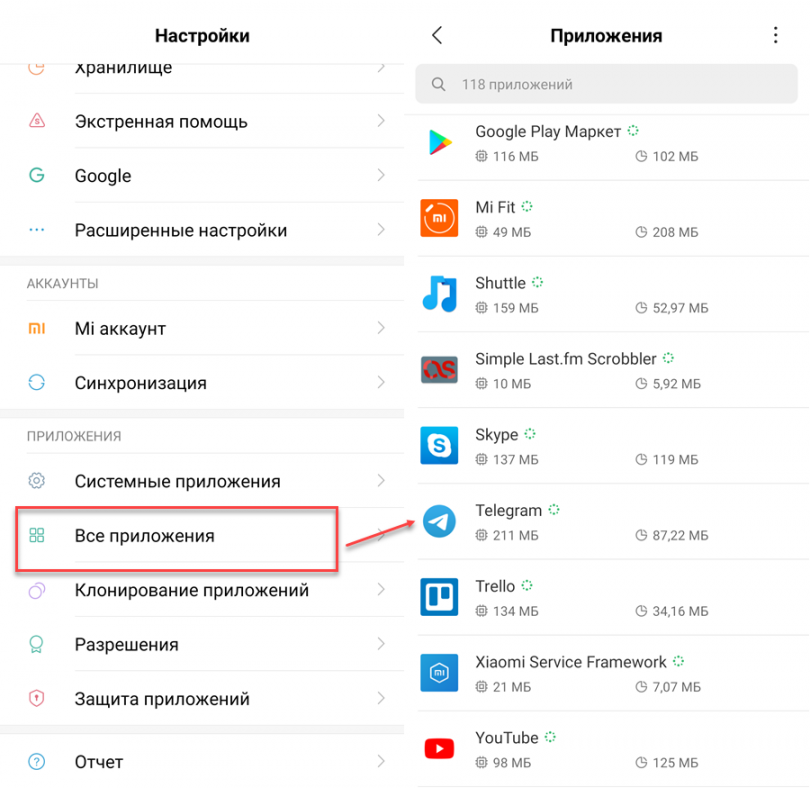Expand the Экстренная помощь chevron

point(381,121)
